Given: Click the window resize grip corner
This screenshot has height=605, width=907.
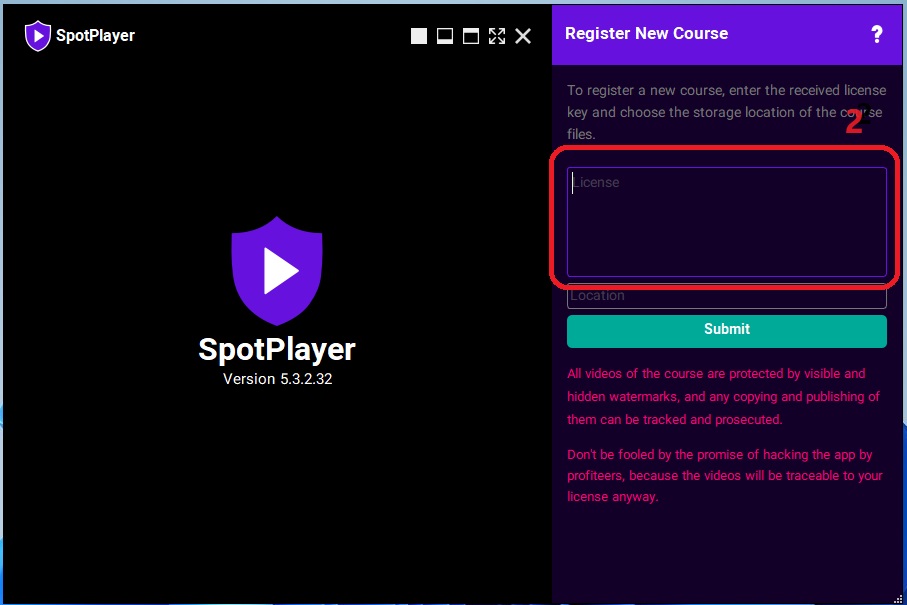Looking at the screenshot, I should 898,599.
